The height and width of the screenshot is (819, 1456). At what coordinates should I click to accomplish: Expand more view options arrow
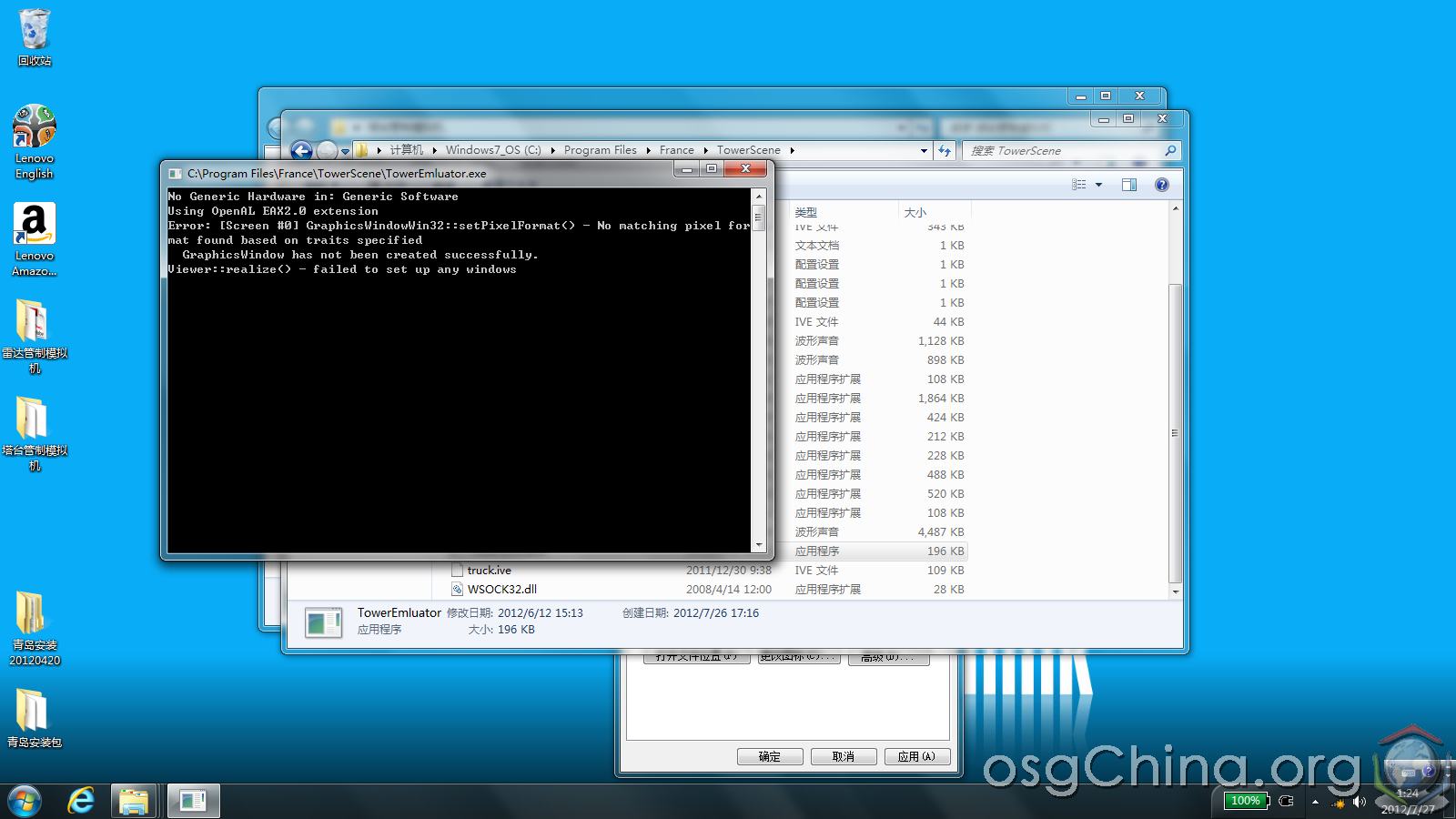1098,185
